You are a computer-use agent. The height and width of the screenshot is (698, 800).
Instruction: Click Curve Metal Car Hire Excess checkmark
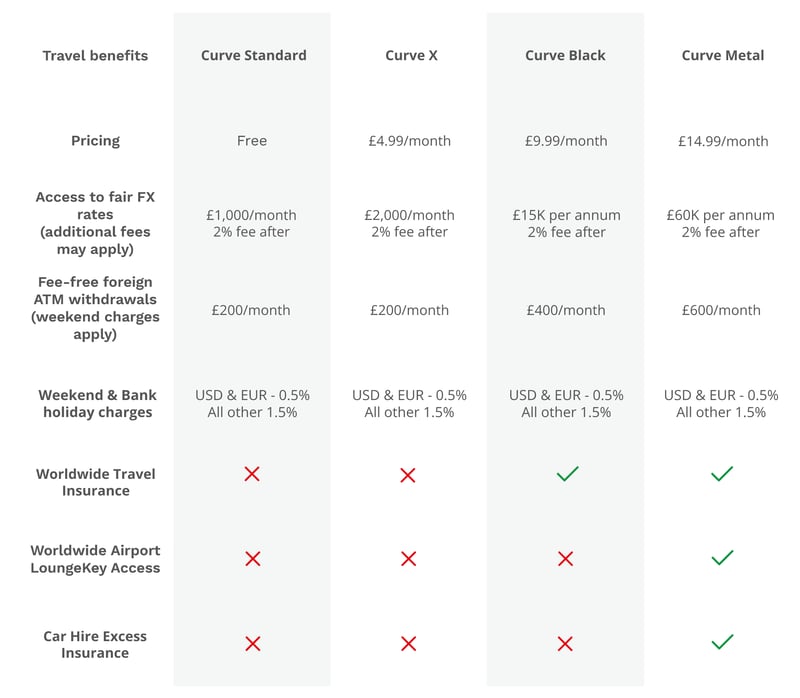[x=722, y=642]
